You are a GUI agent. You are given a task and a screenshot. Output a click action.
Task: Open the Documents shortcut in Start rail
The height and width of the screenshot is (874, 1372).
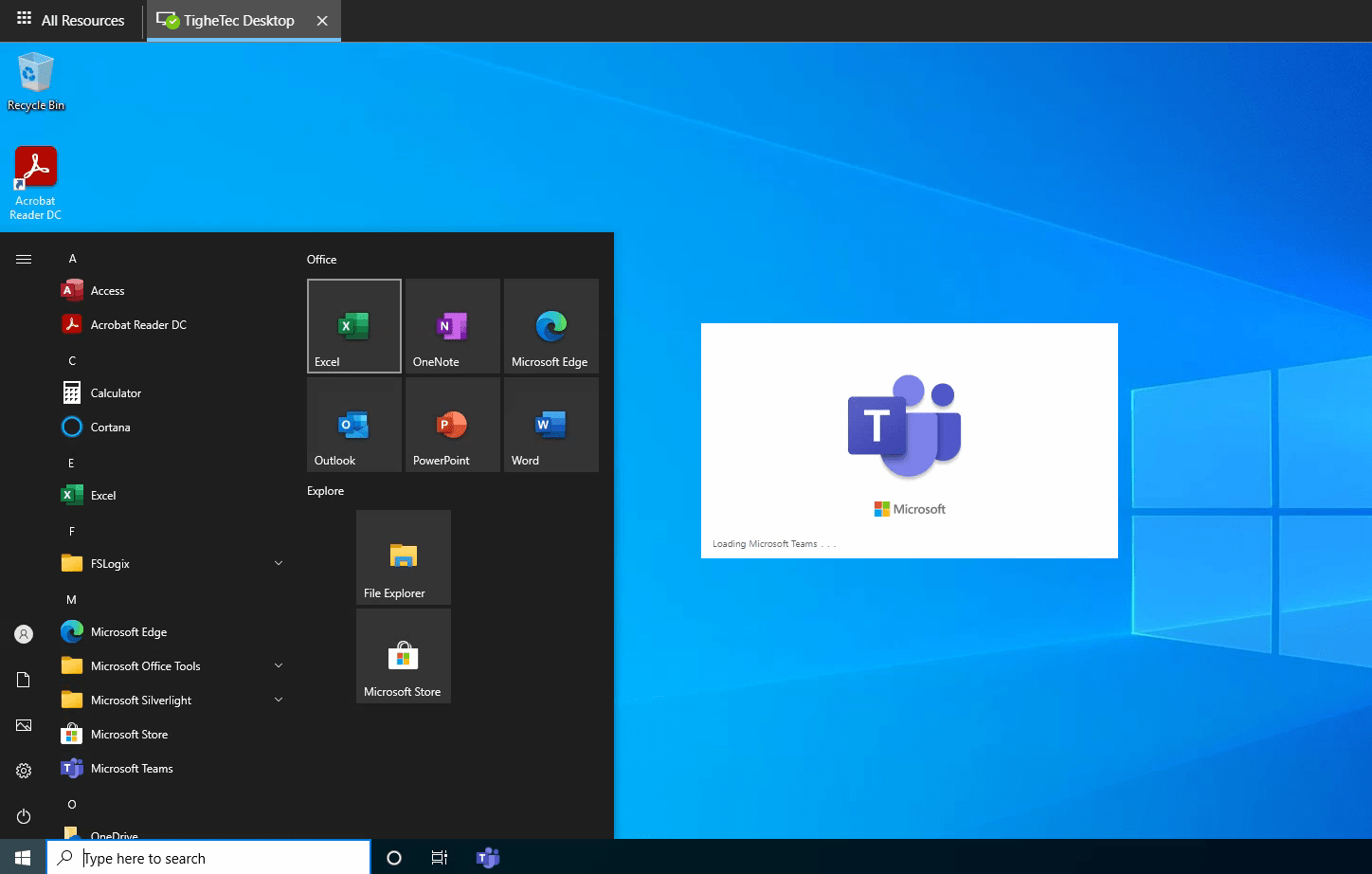pyautogui.click(x=24, y=680)
